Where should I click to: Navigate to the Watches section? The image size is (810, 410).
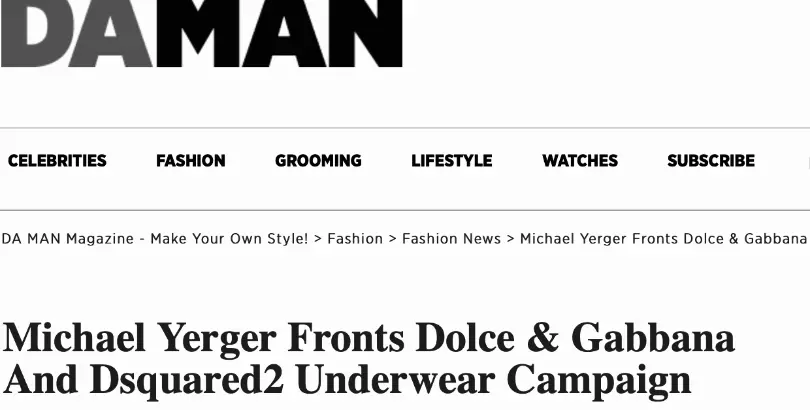tap(580, 161)
